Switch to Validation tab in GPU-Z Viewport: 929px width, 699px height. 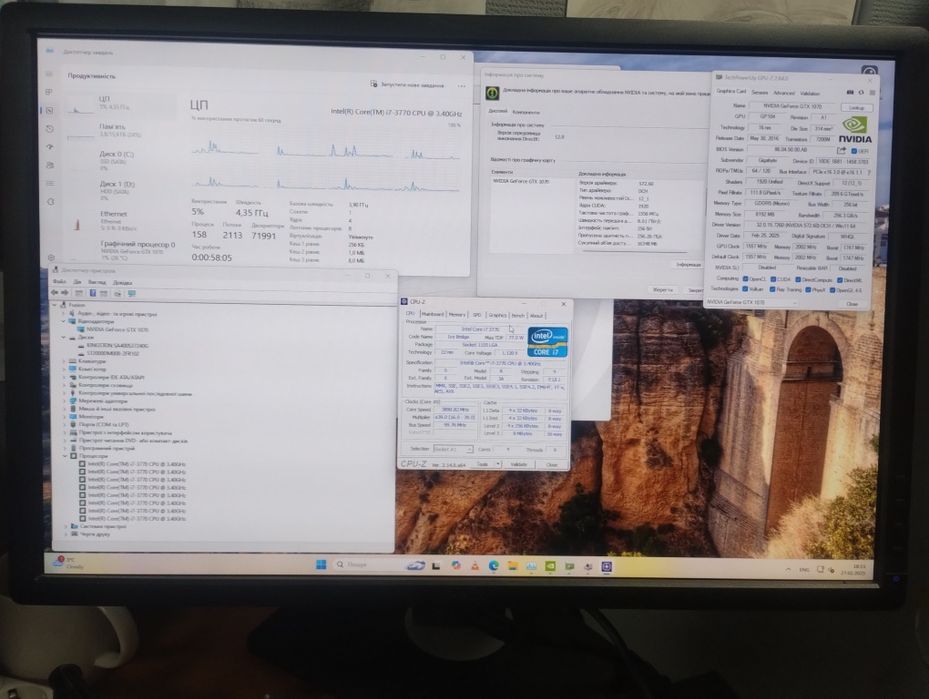(810, 93)
